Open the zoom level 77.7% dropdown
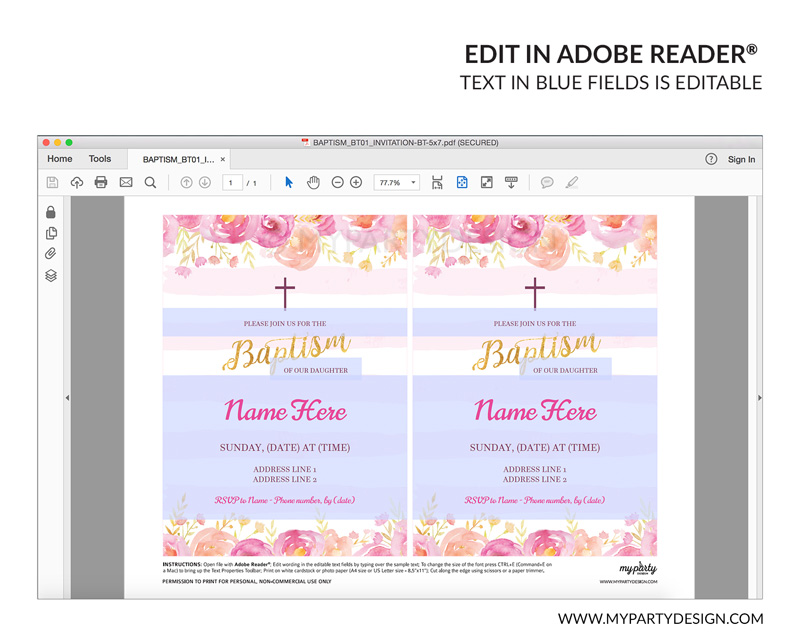This screenshot has height=637, width=800. coord(397,183)
